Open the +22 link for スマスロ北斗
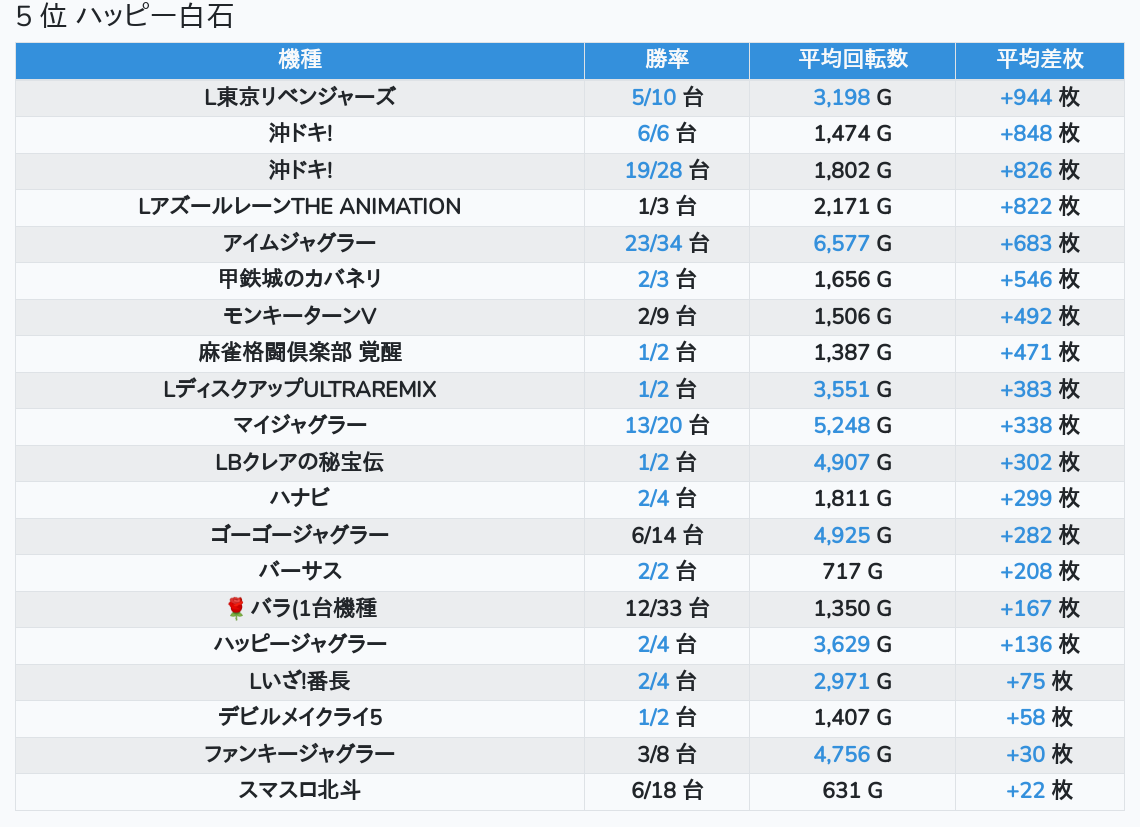The width and height of the screenshot is (1140, 827). (x=1025, y=791)
